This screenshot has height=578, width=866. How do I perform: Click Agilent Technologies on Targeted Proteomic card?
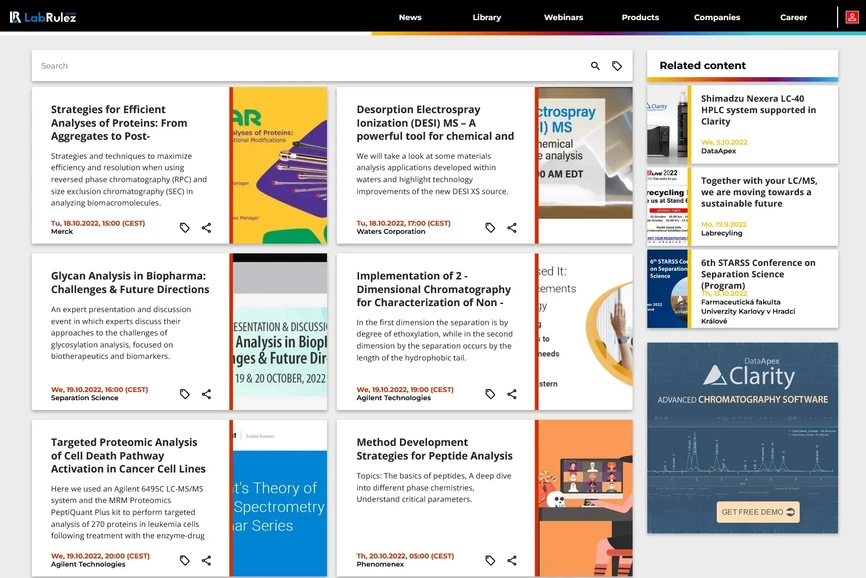pyautogui.click(x=88, y=564)
